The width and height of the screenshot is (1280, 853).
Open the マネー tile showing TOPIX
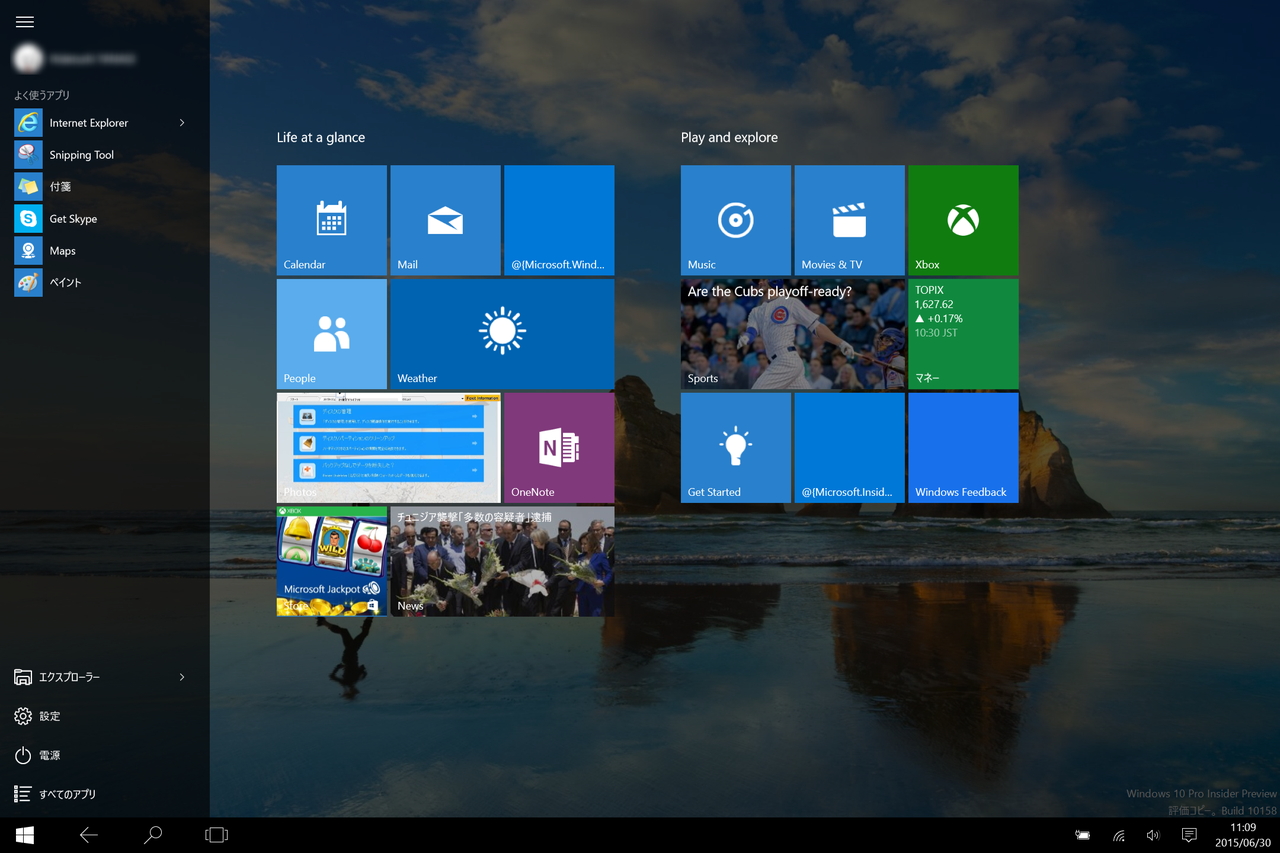[x=963, y=334]
